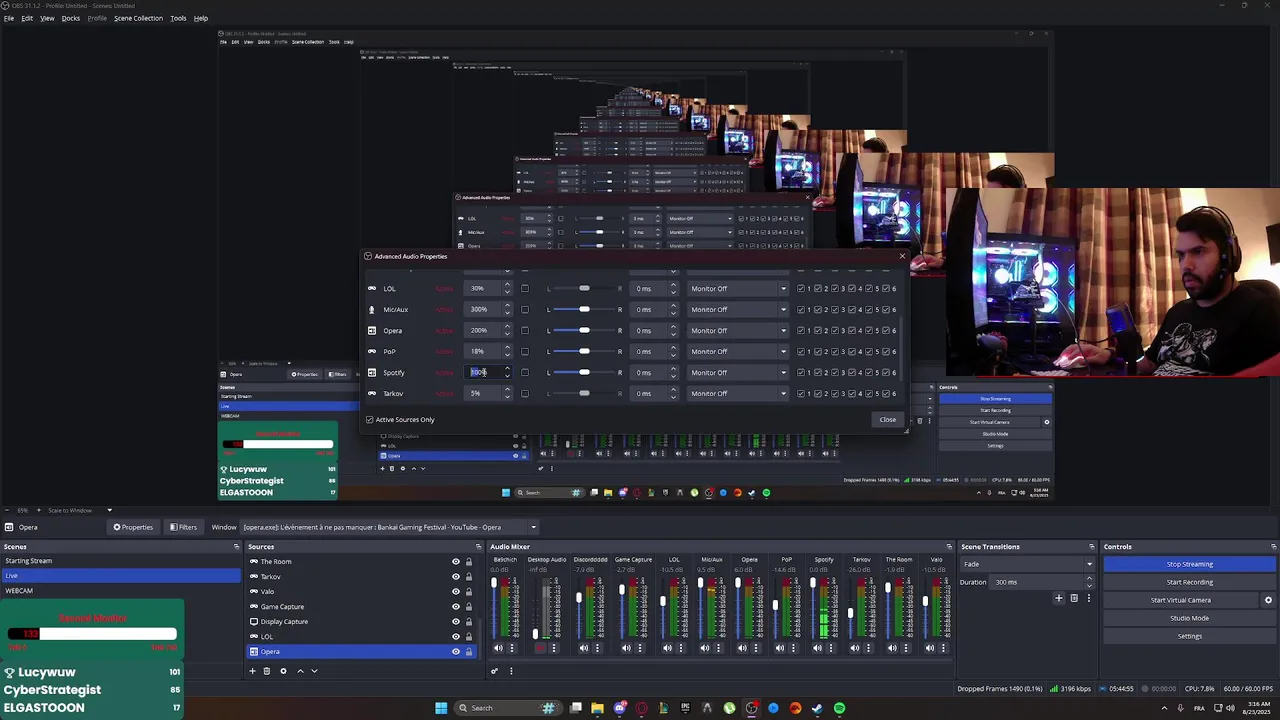The height and width of the screenshot is (720, 1280).
Task: Move selected source up
Action: coord(300,671)
